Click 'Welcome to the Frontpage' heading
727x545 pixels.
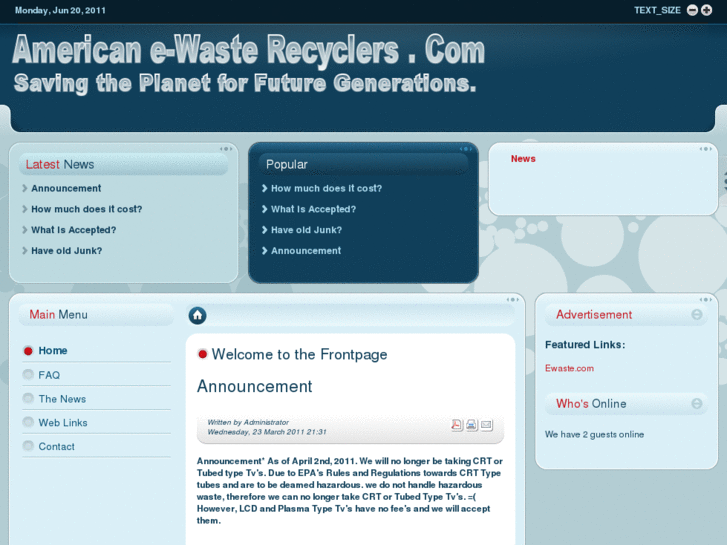pos(299,354)
